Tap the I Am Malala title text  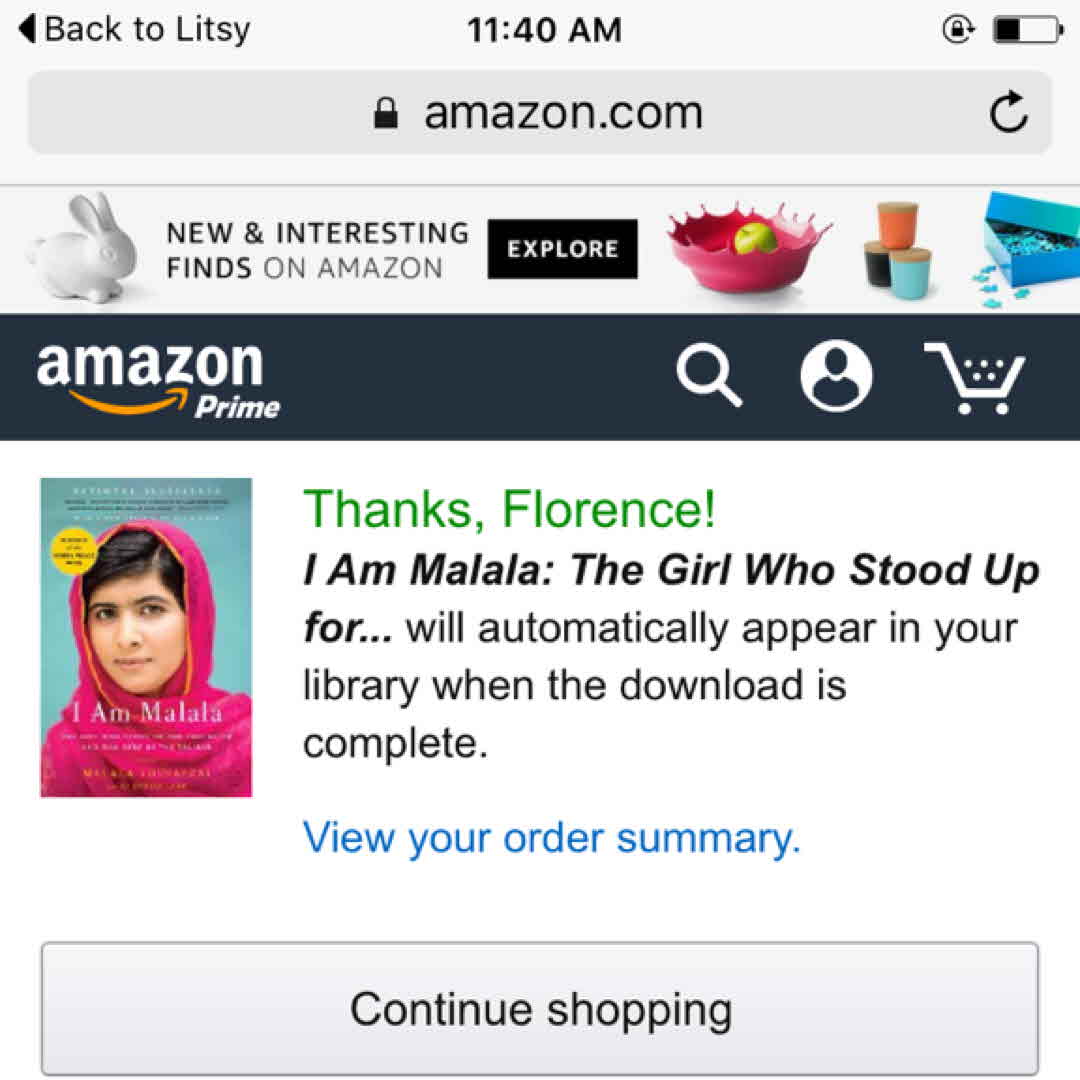(x=671, y=571)
